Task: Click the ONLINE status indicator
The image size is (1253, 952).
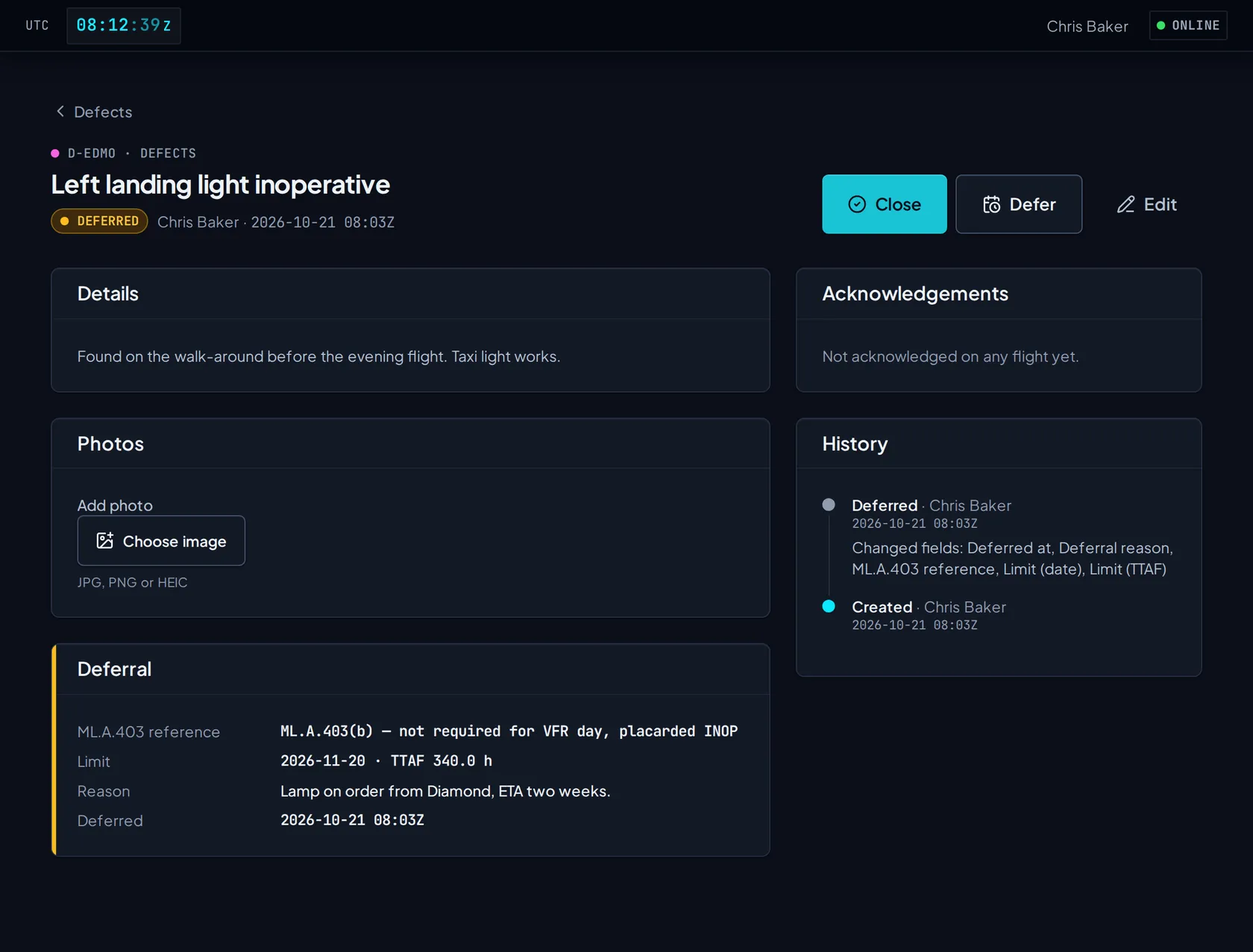Action: [1187, 25]
